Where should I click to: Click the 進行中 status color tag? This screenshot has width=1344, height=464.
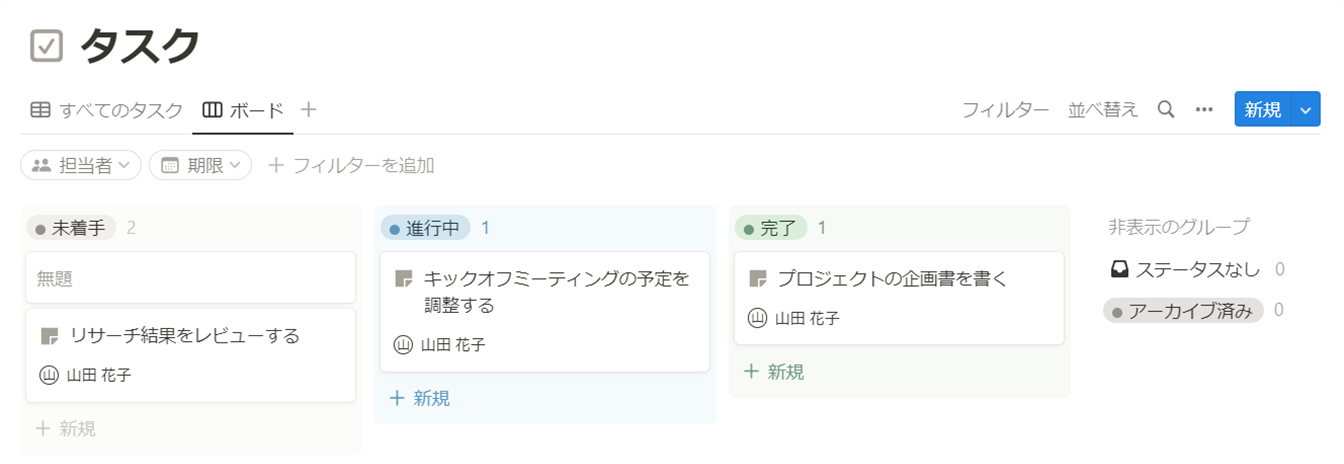click(425, 228)
